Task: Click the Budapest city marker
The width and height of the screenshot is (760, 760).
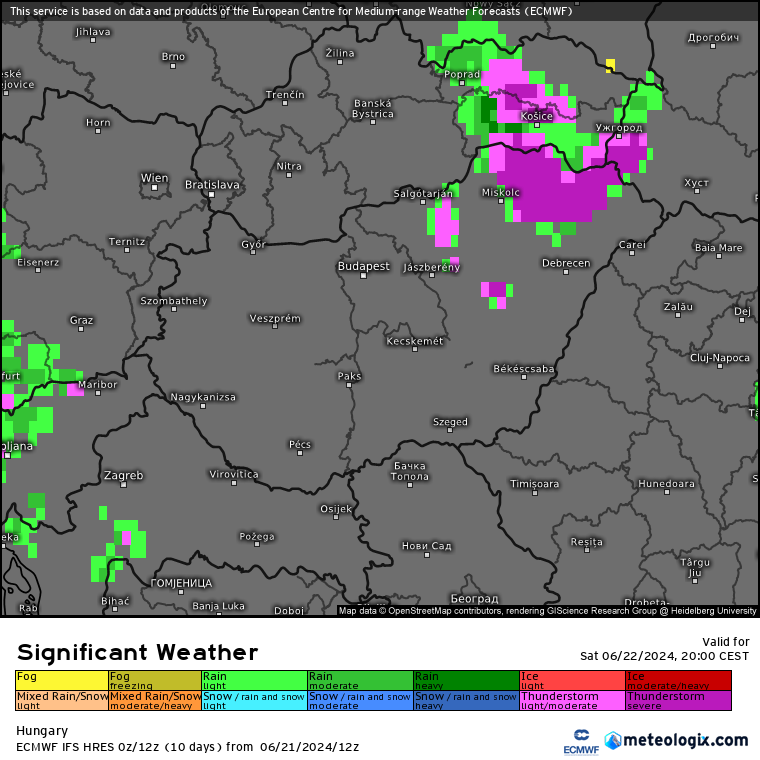Action: pos(364,276)
